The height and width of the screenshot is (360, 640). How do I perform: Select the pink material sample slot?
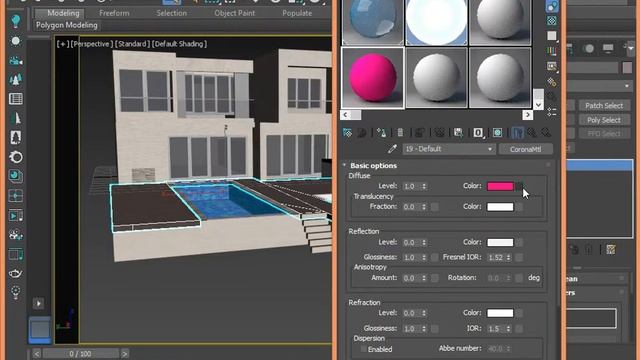(373, 78)
